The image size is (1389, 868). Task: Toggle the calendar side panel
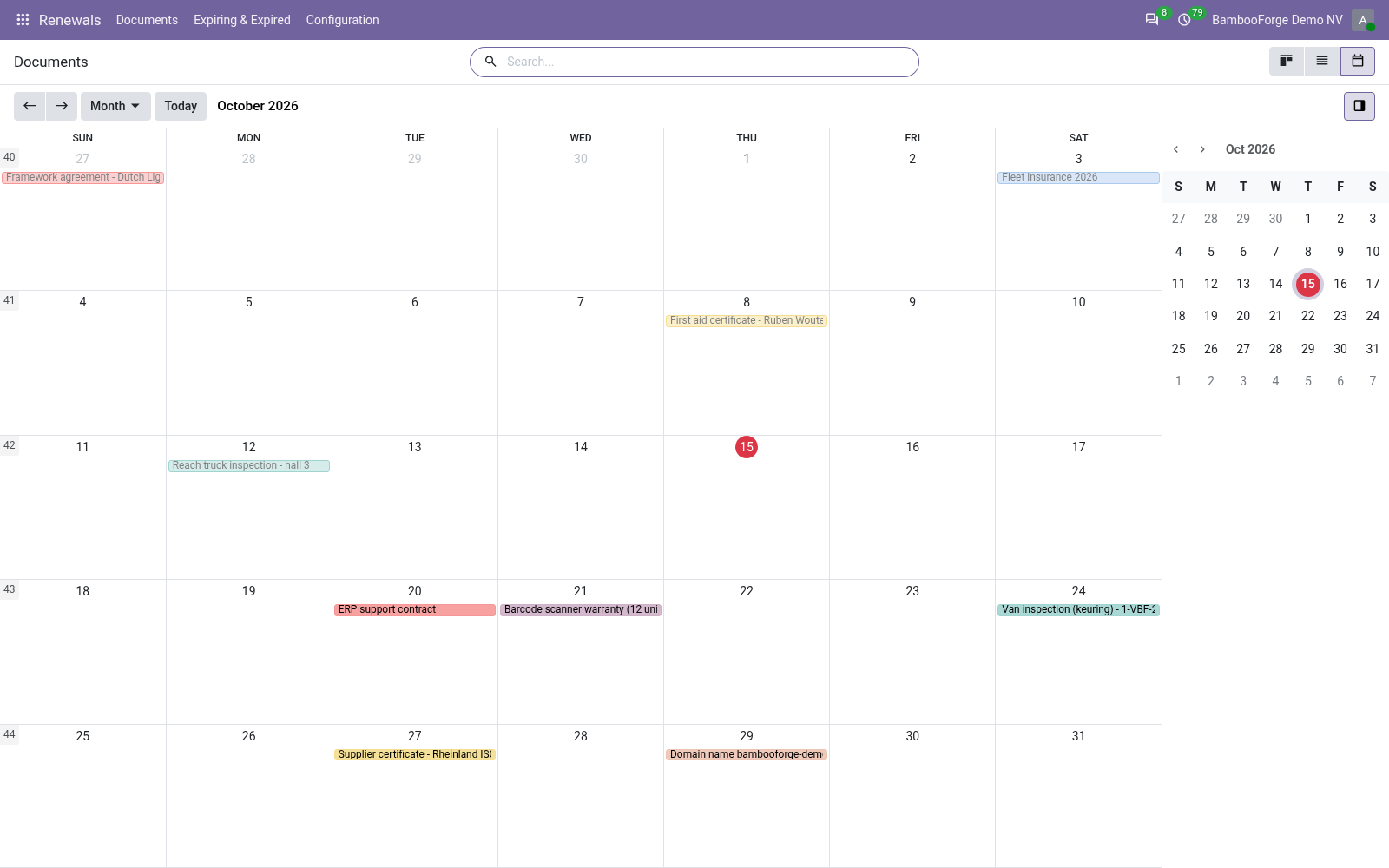click(x=1359, y=106)
